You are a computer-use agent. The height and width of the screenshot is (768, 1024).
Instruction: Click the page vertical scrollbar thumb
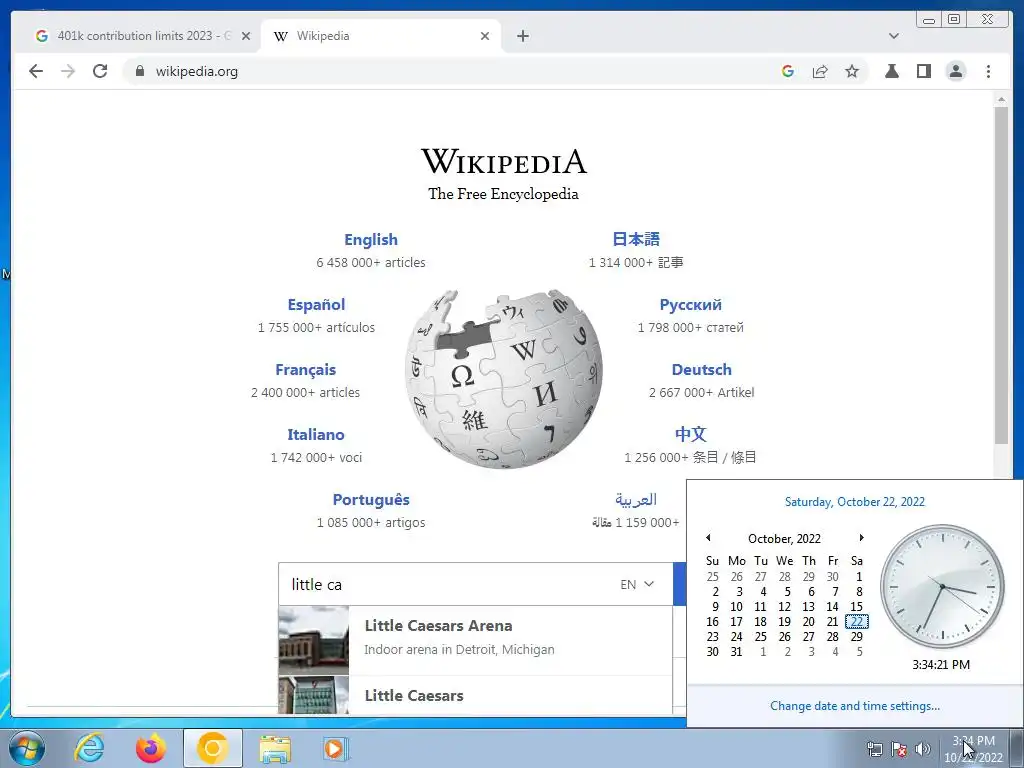(1001, 276)
